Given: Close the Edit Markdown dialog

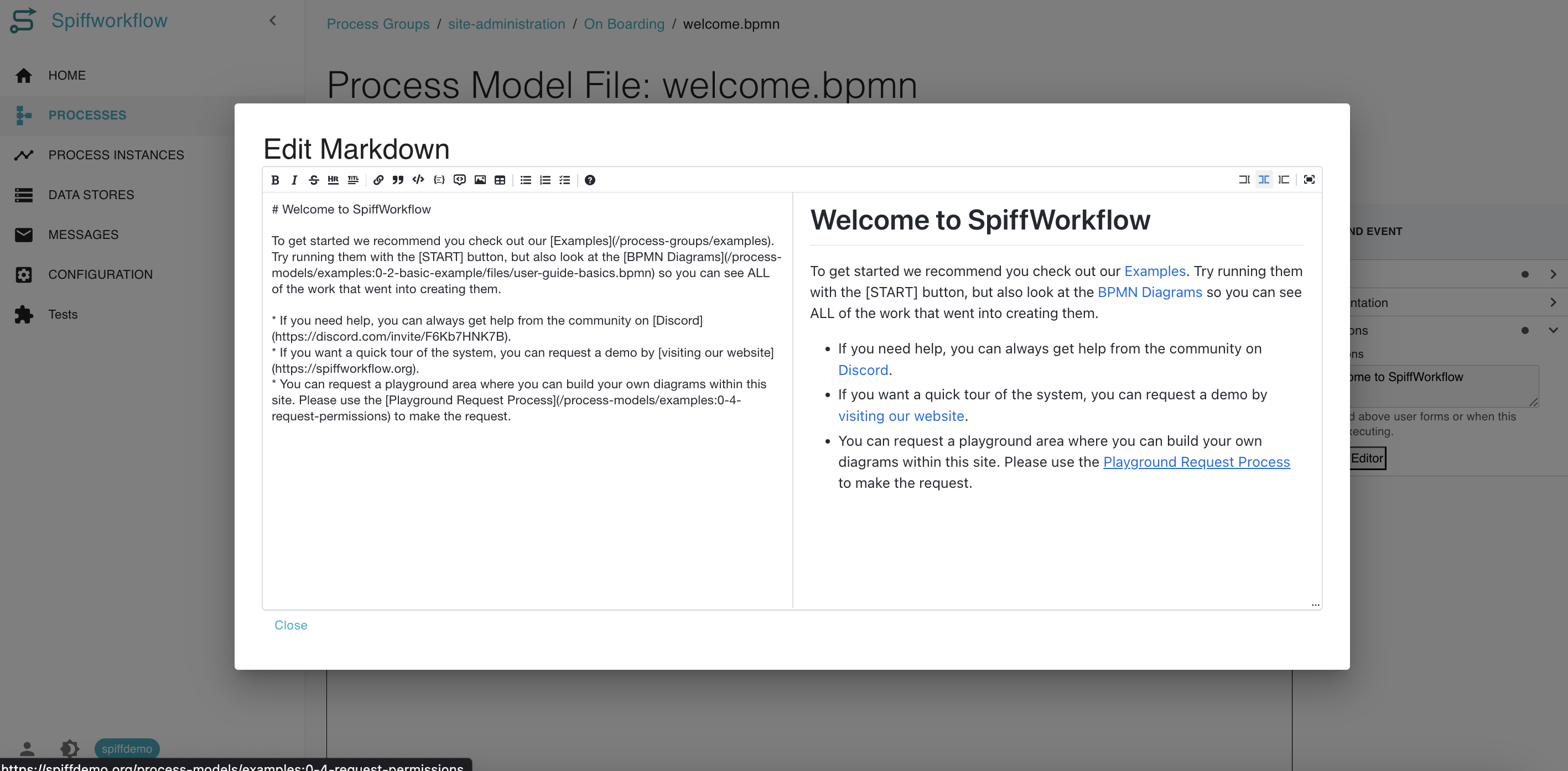Looking at the screenshot, I should point(291,625).
